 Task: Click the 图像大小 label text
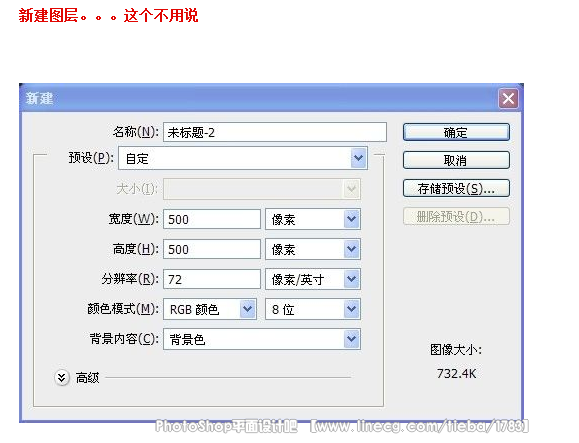coord(456,350)
